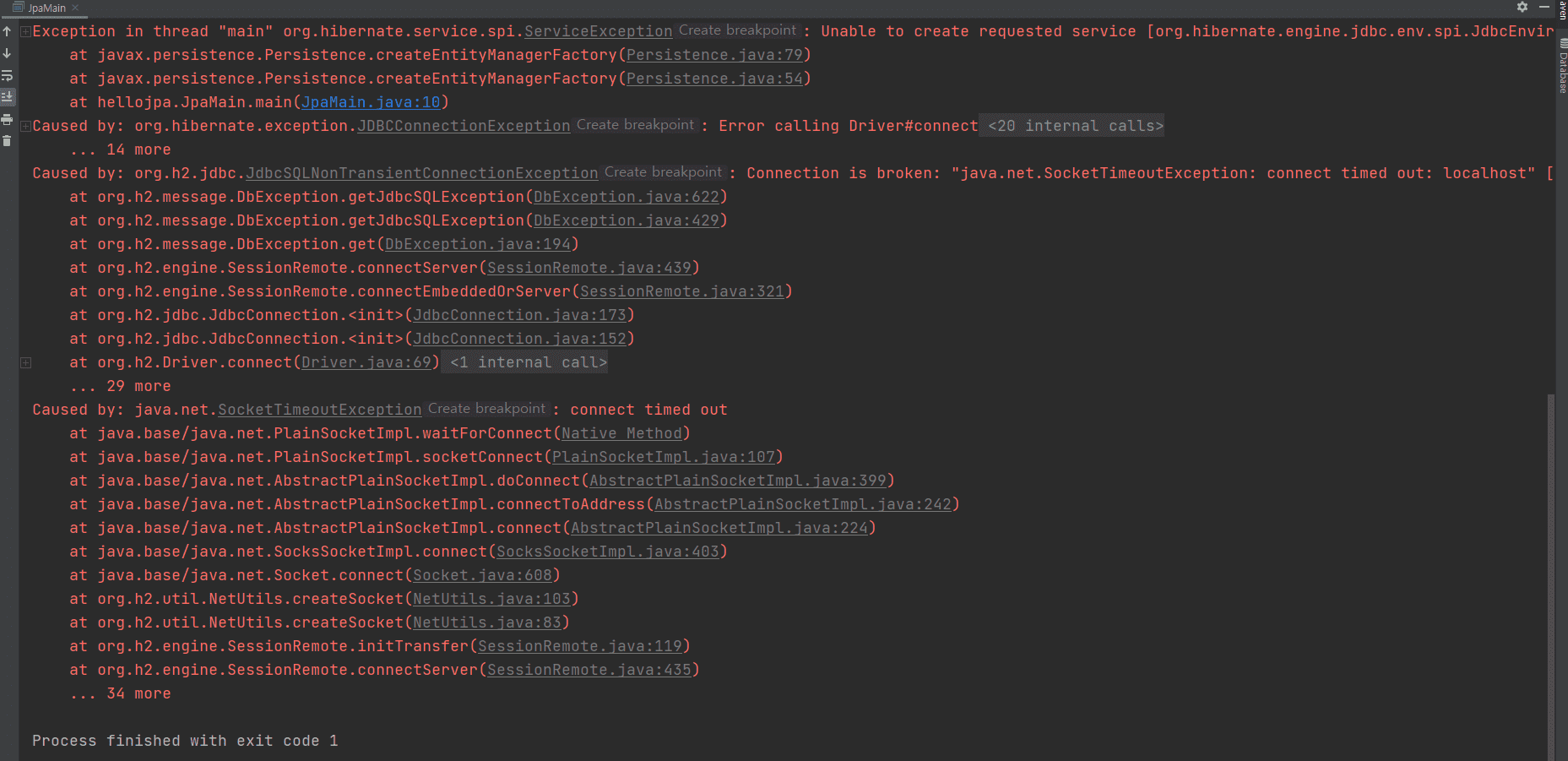Expand the JDBCConnectionException fold marker
The width and height of the screenshot is (1568, 761).
point(26,126)
